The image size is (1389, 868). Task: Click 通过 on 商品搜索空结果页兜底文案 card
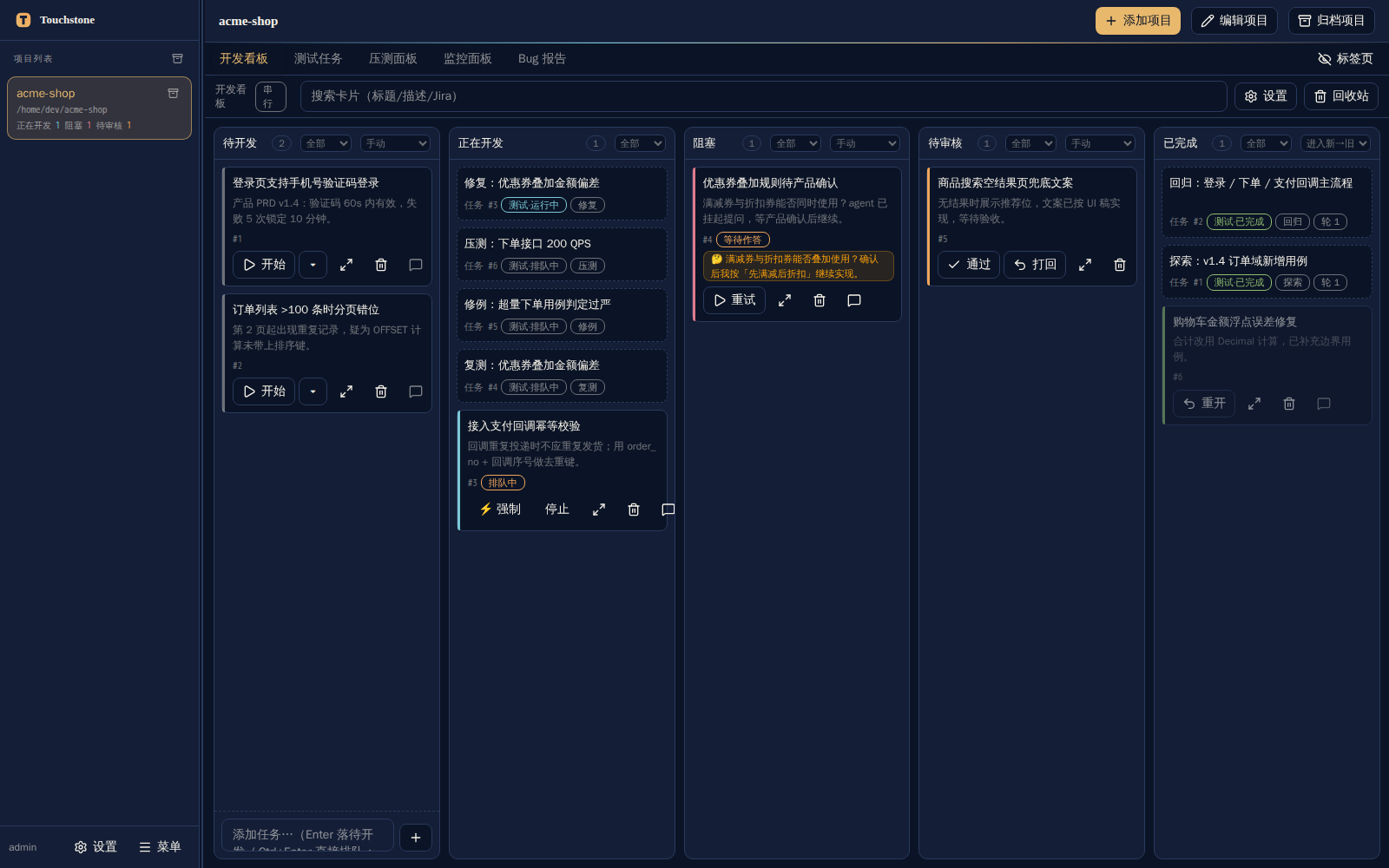[969, 265]
